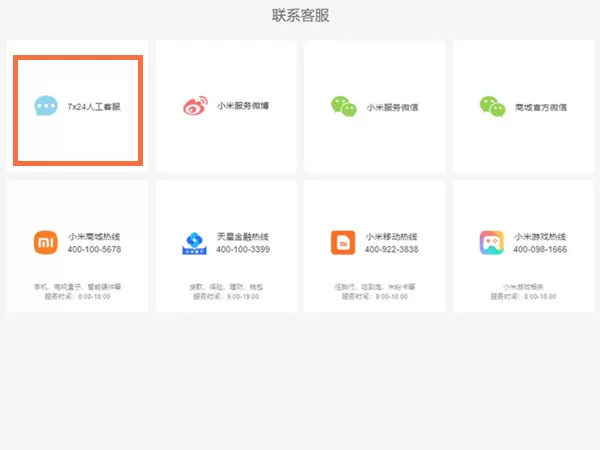
Task: Click the 联系客服 page heading
Action: click(300, 15)
